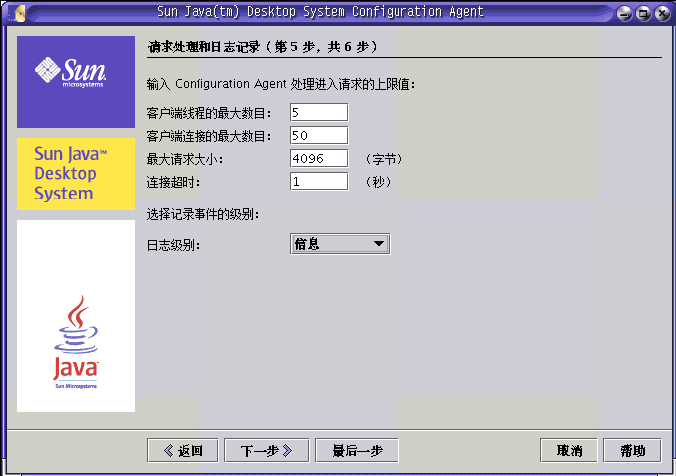Click the label 连接超时
Viewport: 676px width, 476px height.
click(x=173, y=182)
